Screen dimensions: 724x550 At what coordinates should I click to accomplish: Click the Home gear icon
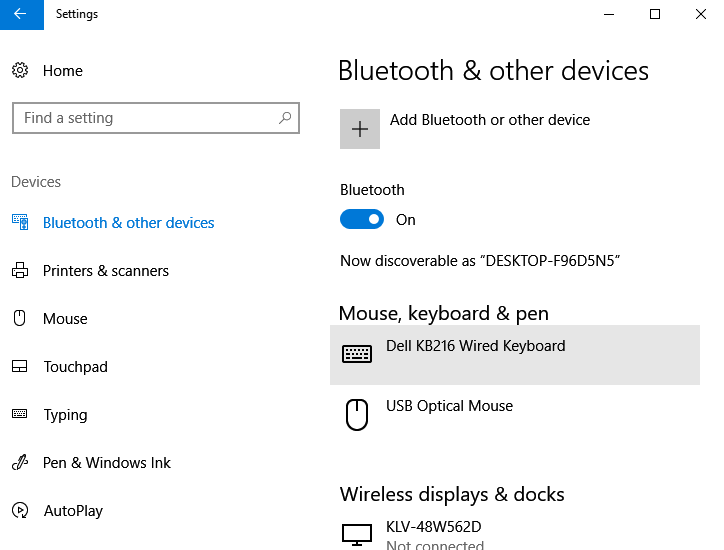click(x=20, y=70)
